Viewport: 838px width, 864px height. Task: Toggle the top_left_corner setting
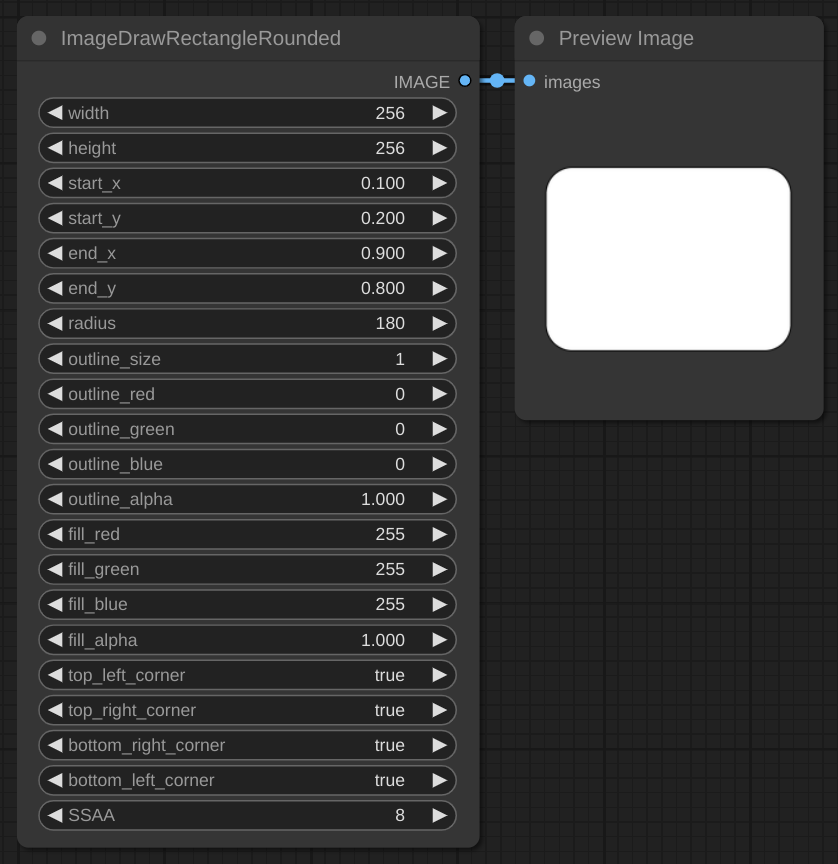[x=247, y=675]
